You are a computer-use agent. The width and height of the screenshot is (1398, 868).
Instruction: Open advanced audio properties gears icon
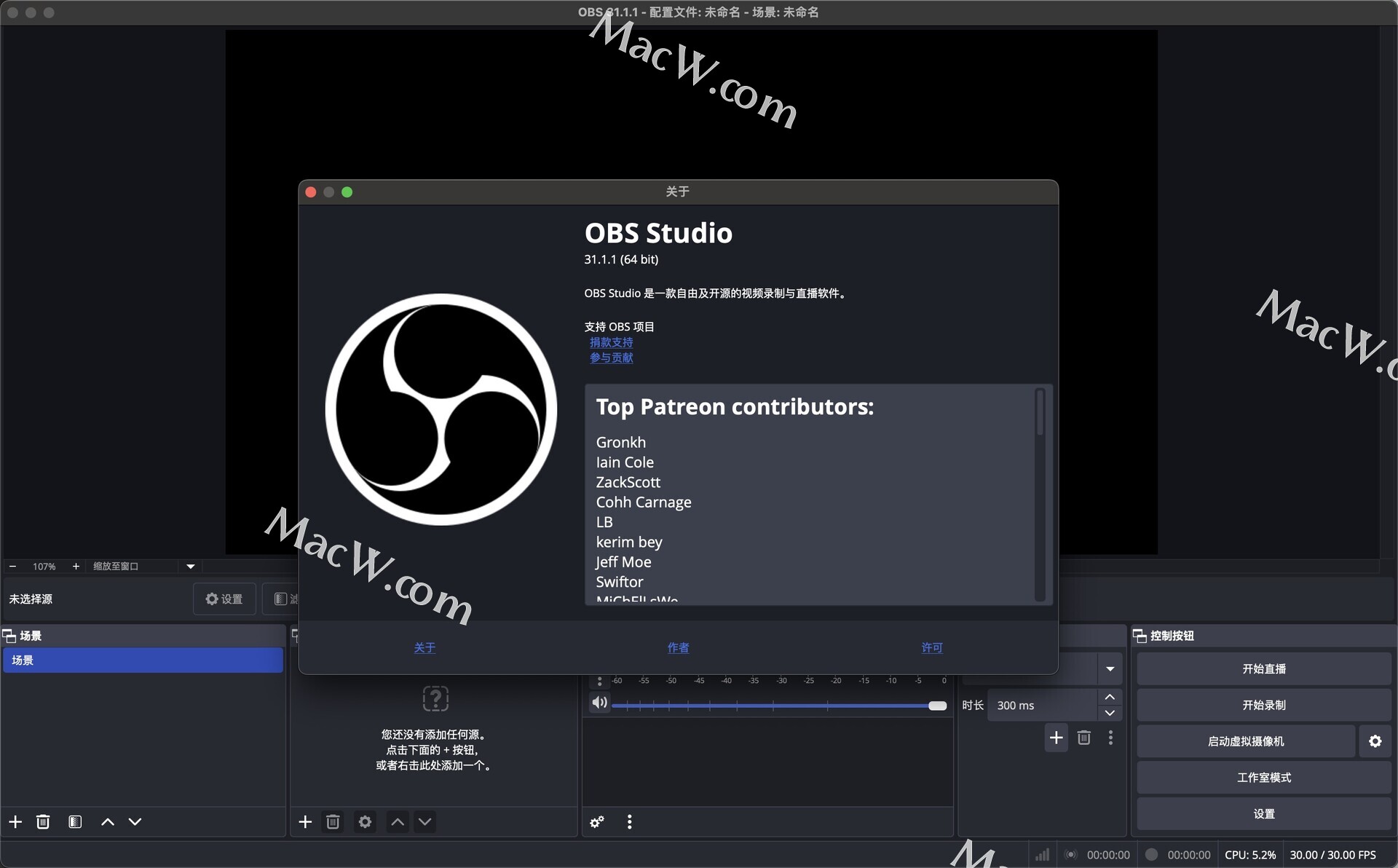pos(597,821)
